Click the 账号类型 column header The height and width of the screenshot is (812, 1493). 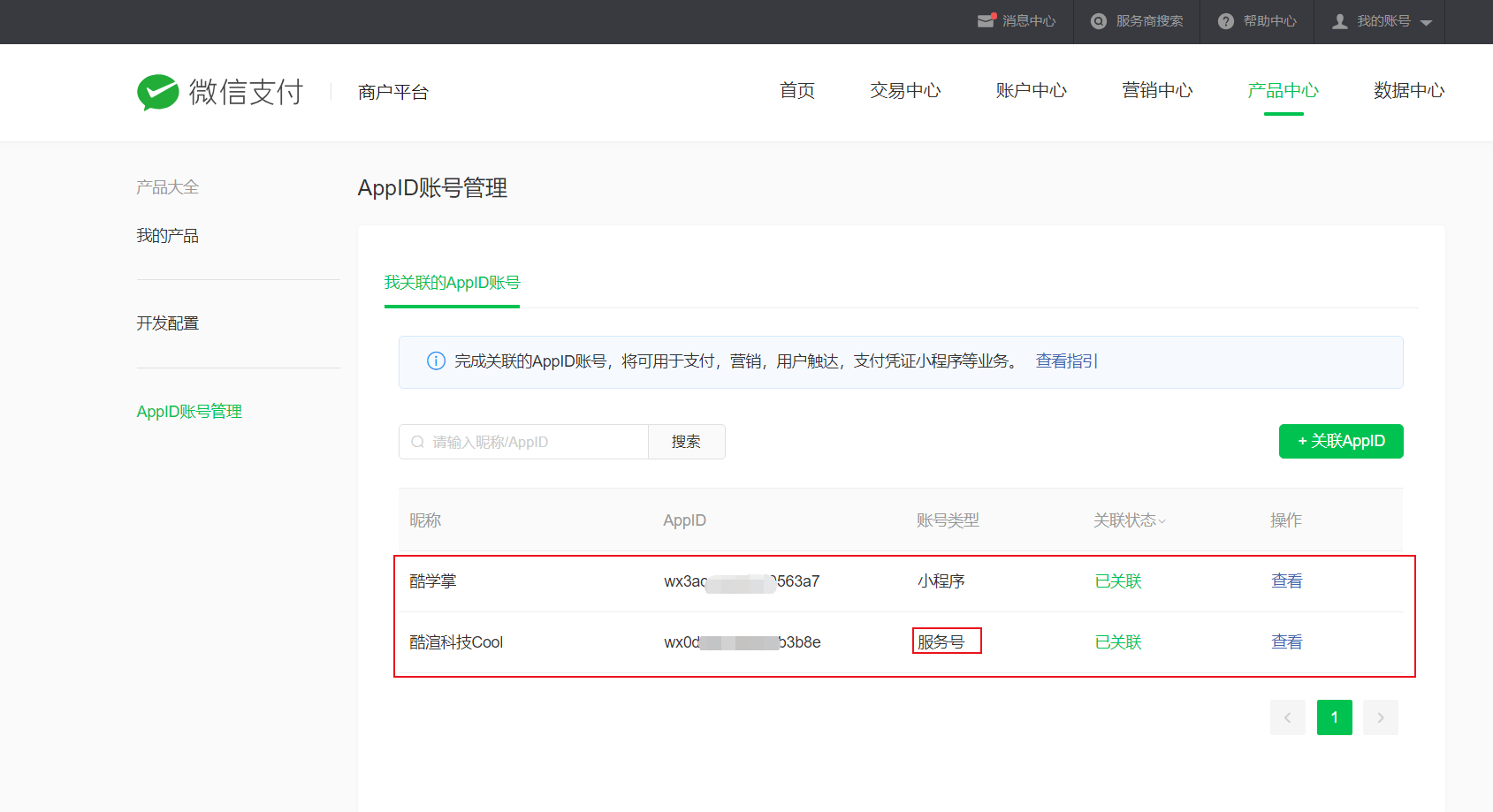click(948, 520)
